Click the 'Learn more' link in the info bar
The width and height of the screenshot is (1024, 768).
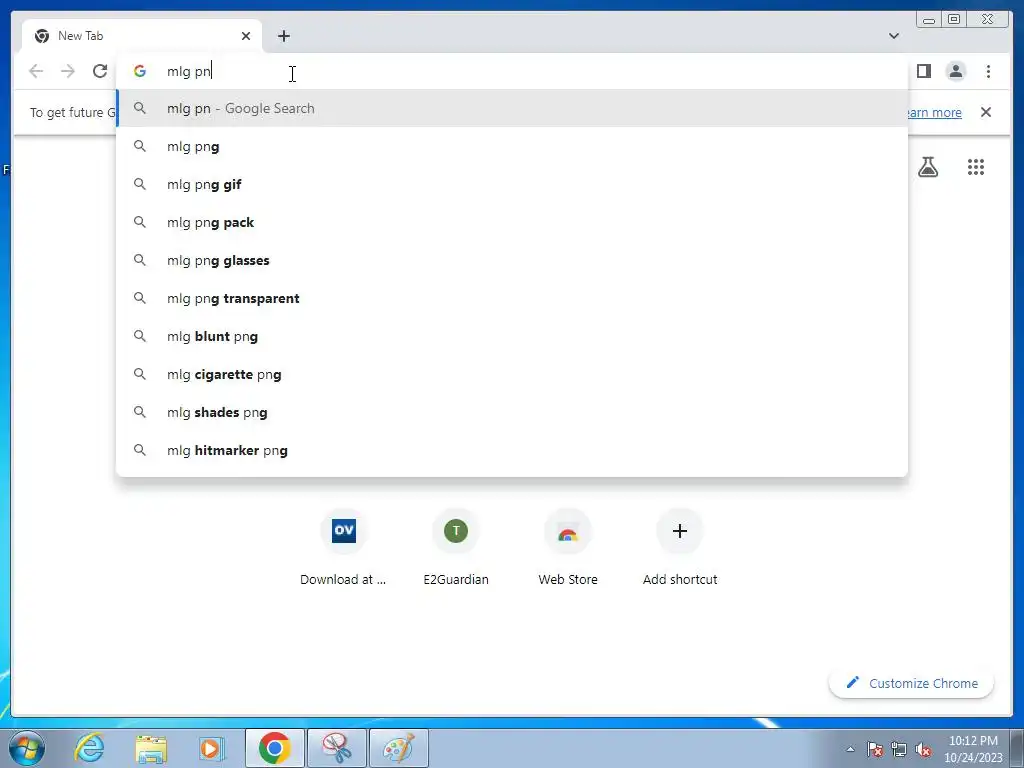(934, 112)
